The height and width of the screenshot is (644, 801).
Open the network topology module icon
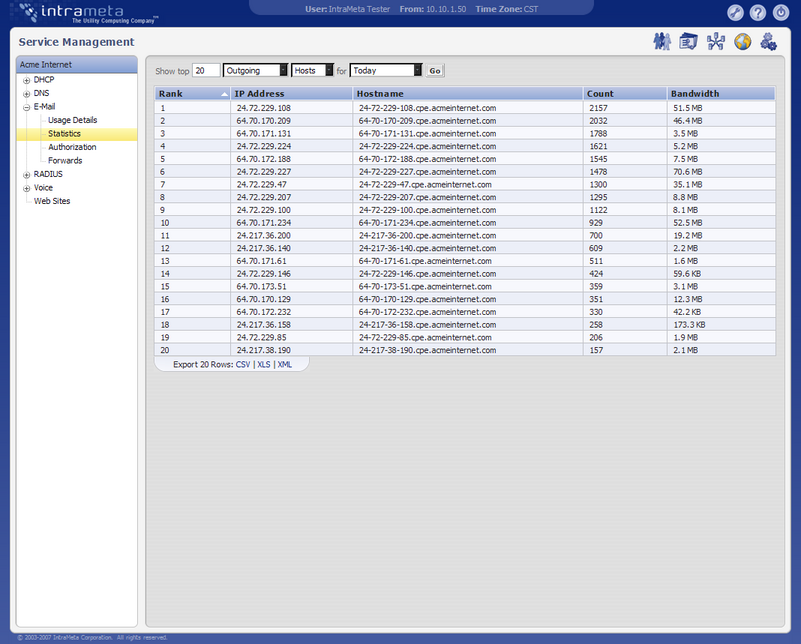(x=716, y=41)
